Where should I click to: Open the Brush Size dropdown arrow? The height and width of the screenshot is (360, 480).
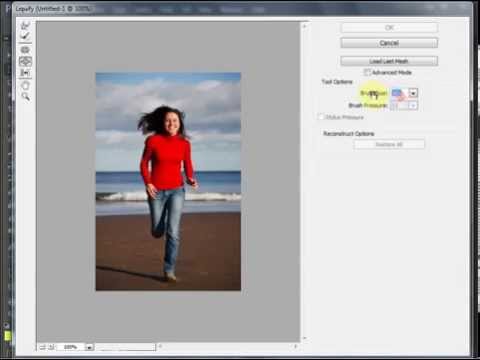[x=413, y=93]
